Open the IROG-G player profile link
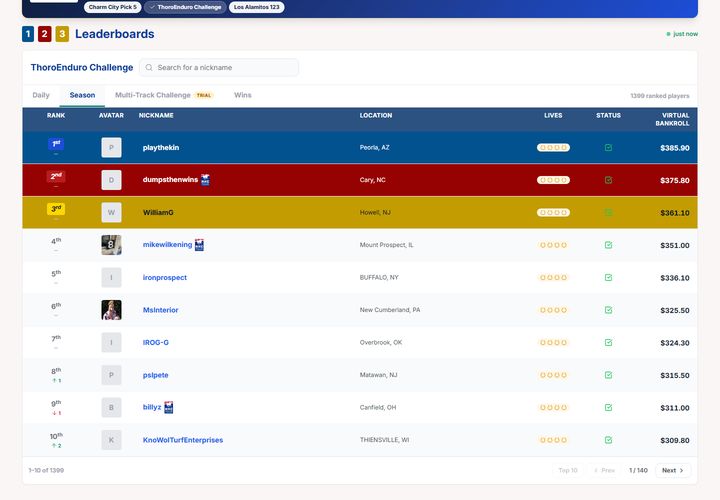720x500 pixels. [156, 343]
